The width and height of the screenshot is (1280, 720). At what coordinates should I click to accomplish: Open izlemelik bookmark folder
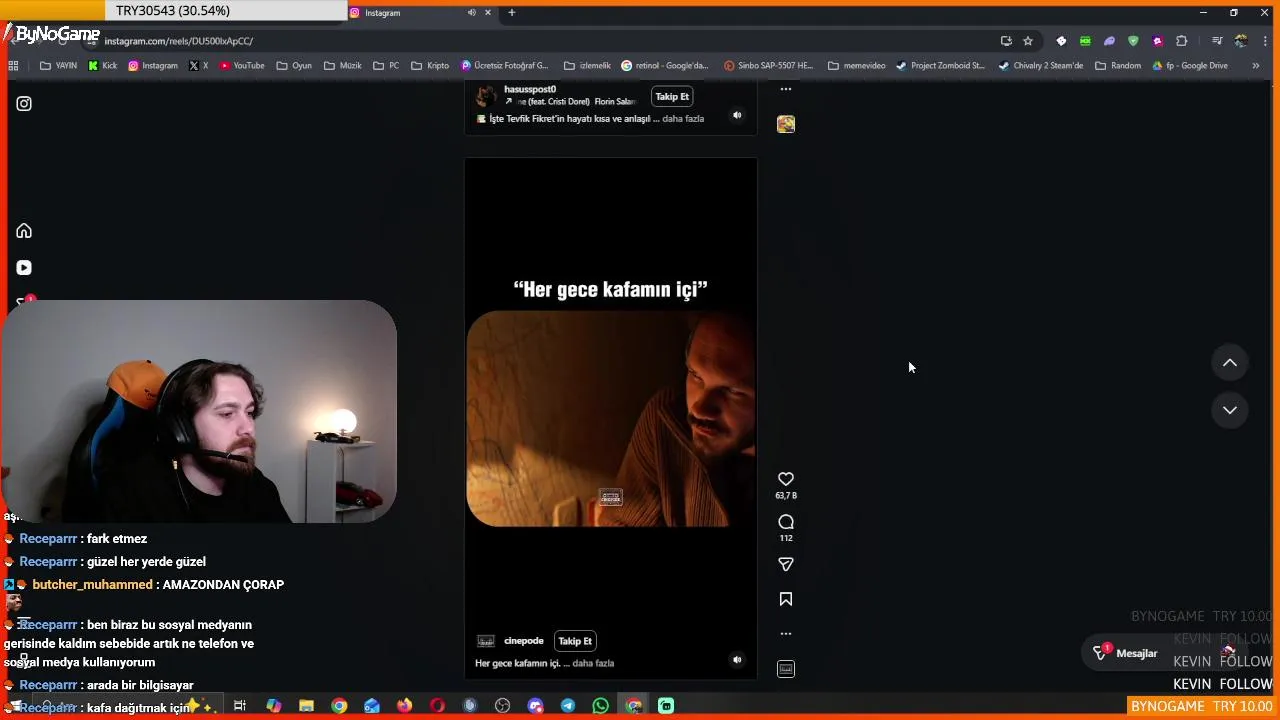click(587, 66)
